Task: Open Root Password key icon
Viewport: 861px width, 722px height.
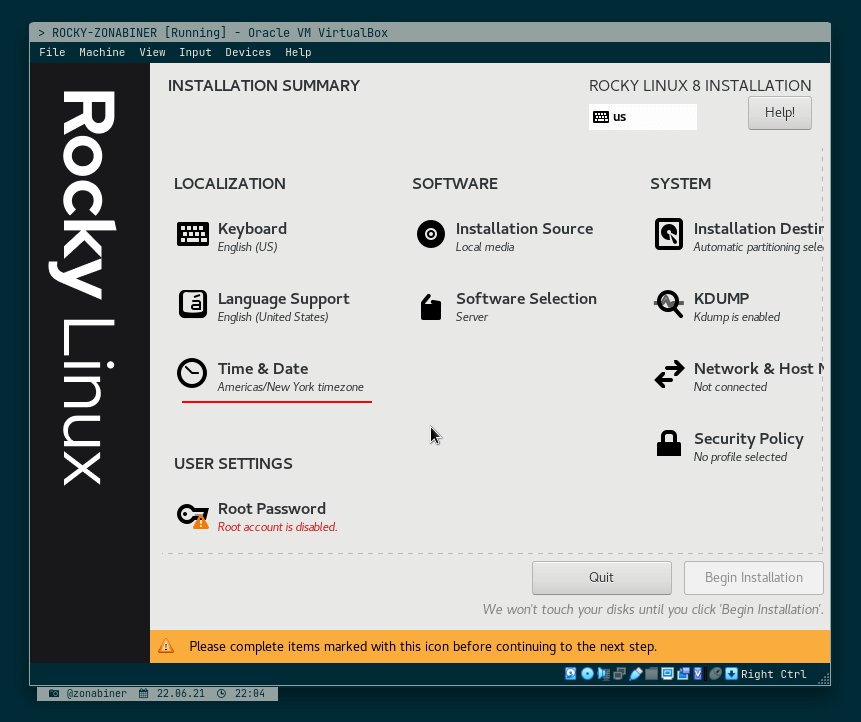Action: (193, 516)
